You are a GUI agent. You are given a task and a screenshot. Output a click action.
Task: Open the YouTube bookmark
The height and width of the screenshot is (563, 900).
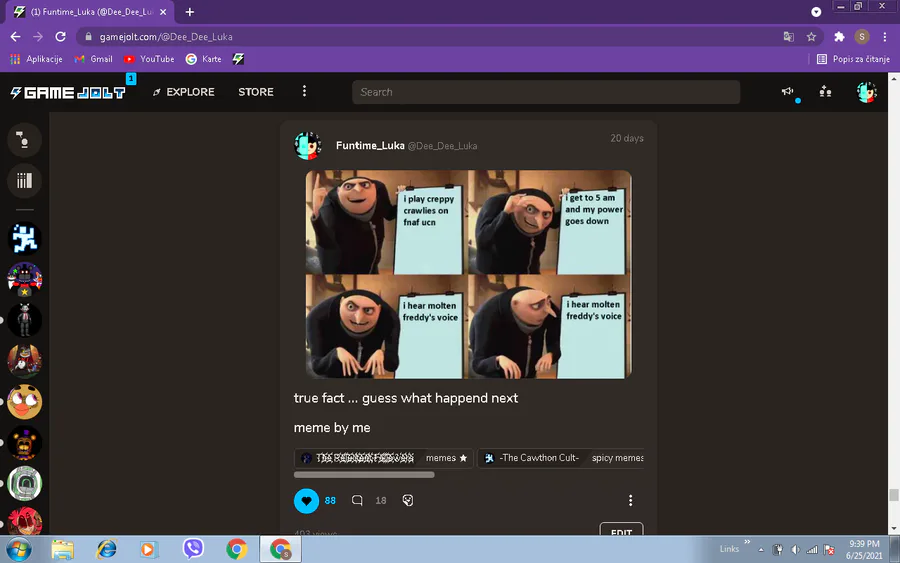pyautogui.click(x=149, y=59)
